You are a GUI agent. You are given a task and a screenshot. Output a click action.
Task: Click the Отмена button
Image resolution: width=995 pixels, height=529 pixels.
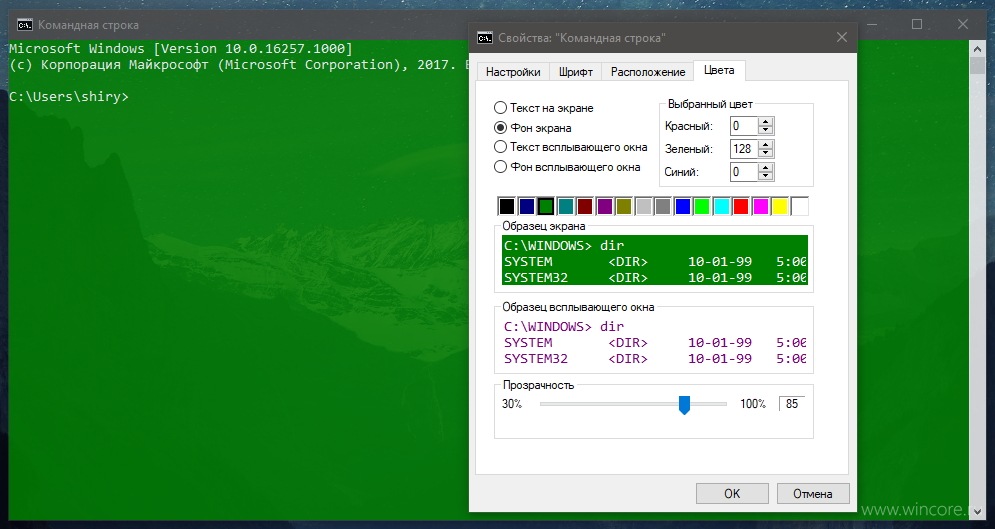(813, 493)
